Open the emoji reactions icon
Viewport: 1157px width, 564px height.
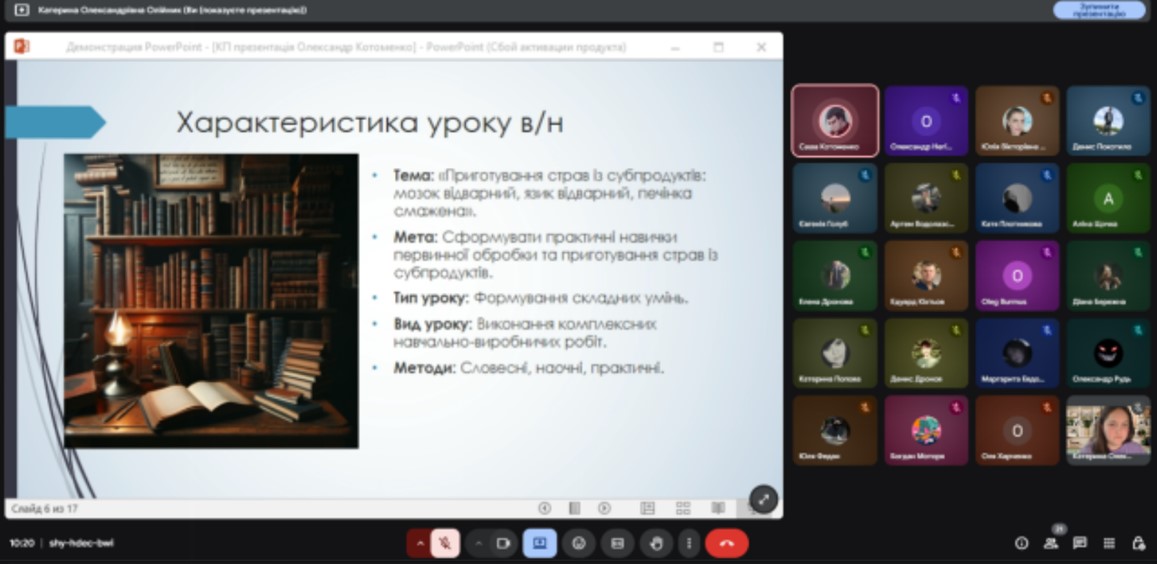(578, 543)
